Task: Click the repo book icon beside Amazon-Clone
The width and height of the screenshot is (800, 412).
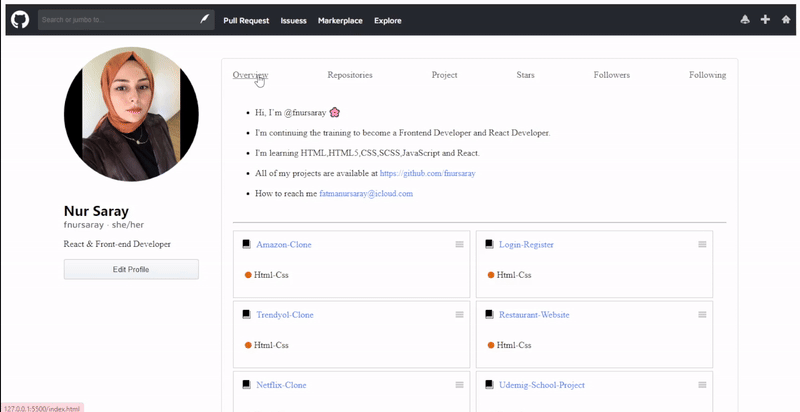Action: tap(246, 244)
